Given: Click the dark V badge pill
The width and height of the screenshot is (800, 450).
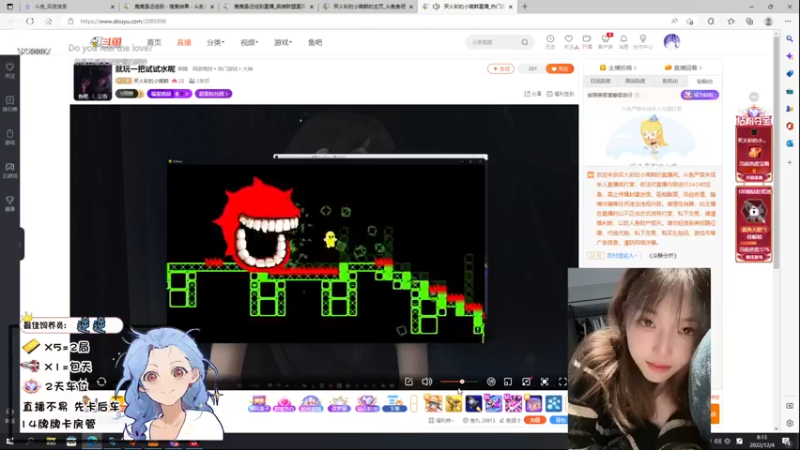Looking at the screenshot, I should 129,94.
